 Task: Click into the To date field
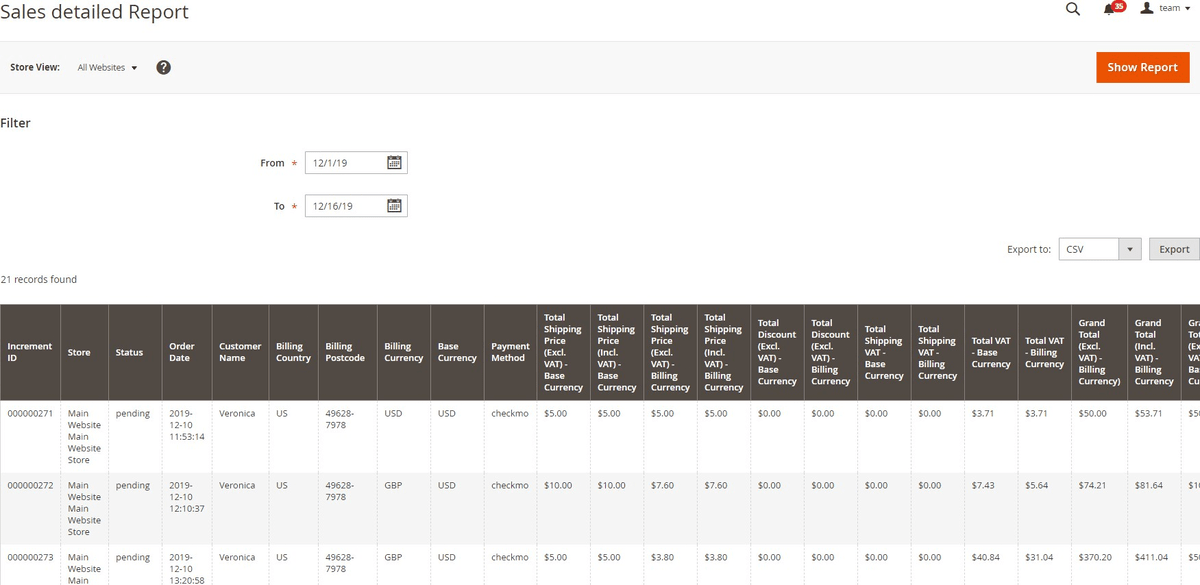tap(343, 206)
